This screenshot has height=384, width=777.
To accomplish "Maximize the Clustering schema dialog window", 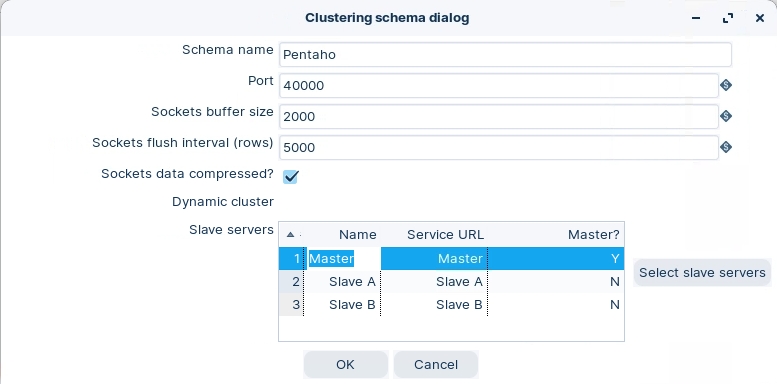I will (x=727, y=18).
